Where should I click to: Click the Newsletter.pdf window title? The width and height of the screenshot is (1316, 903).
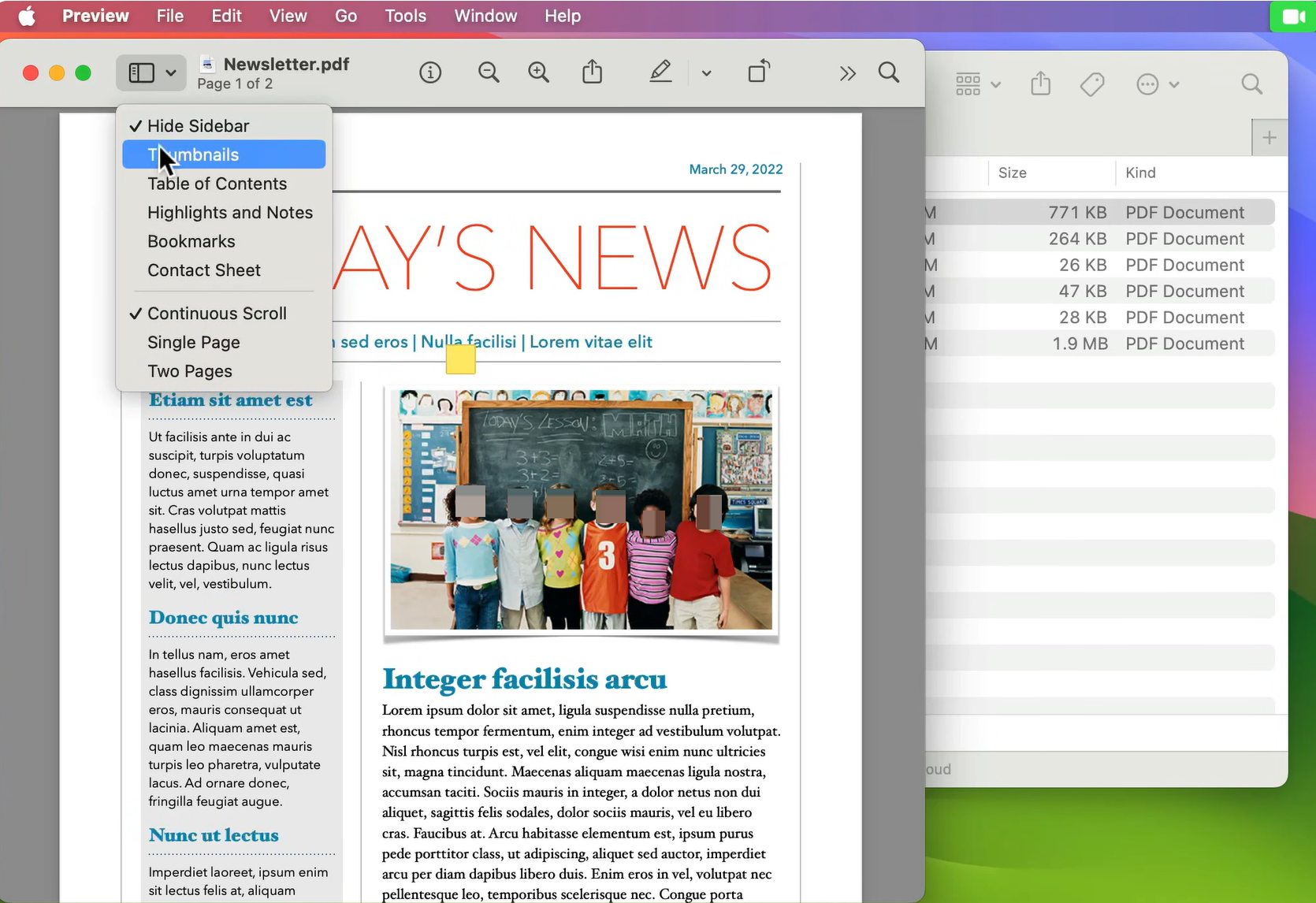[x=286, y=64]
